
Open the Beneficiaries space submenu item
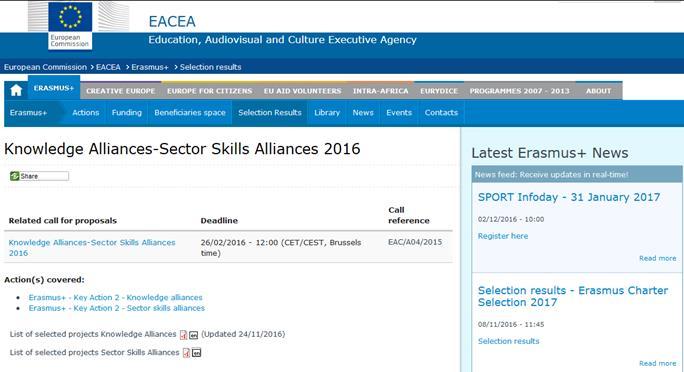(x=190, y=113)
